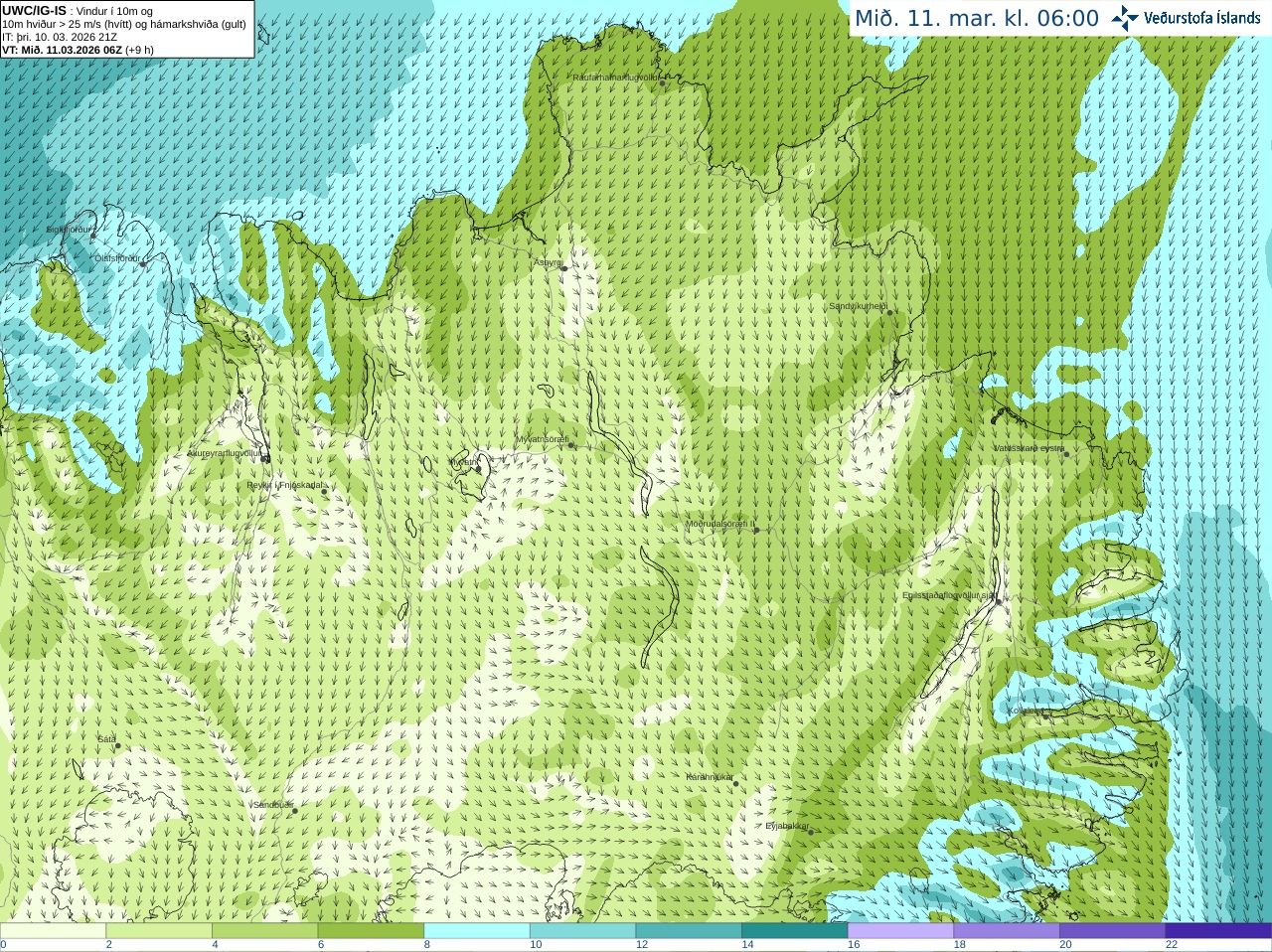Select the 10–12 m/s turquoise swatch
1272x952 pixels.
point(582,931)
